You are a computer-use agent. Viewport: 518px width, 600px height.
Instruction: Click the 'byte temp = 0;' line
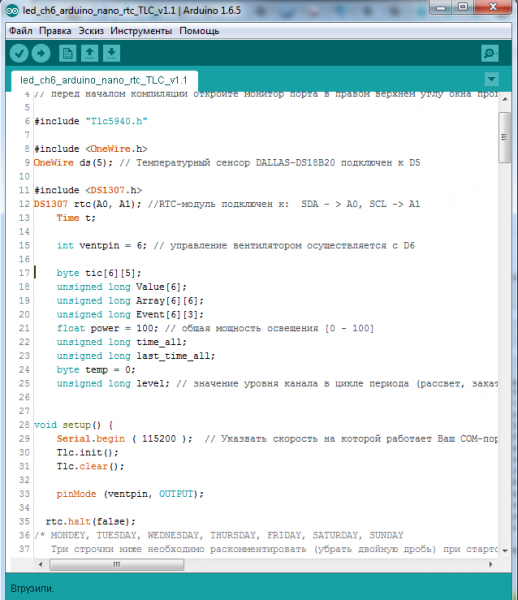point(96,369)
